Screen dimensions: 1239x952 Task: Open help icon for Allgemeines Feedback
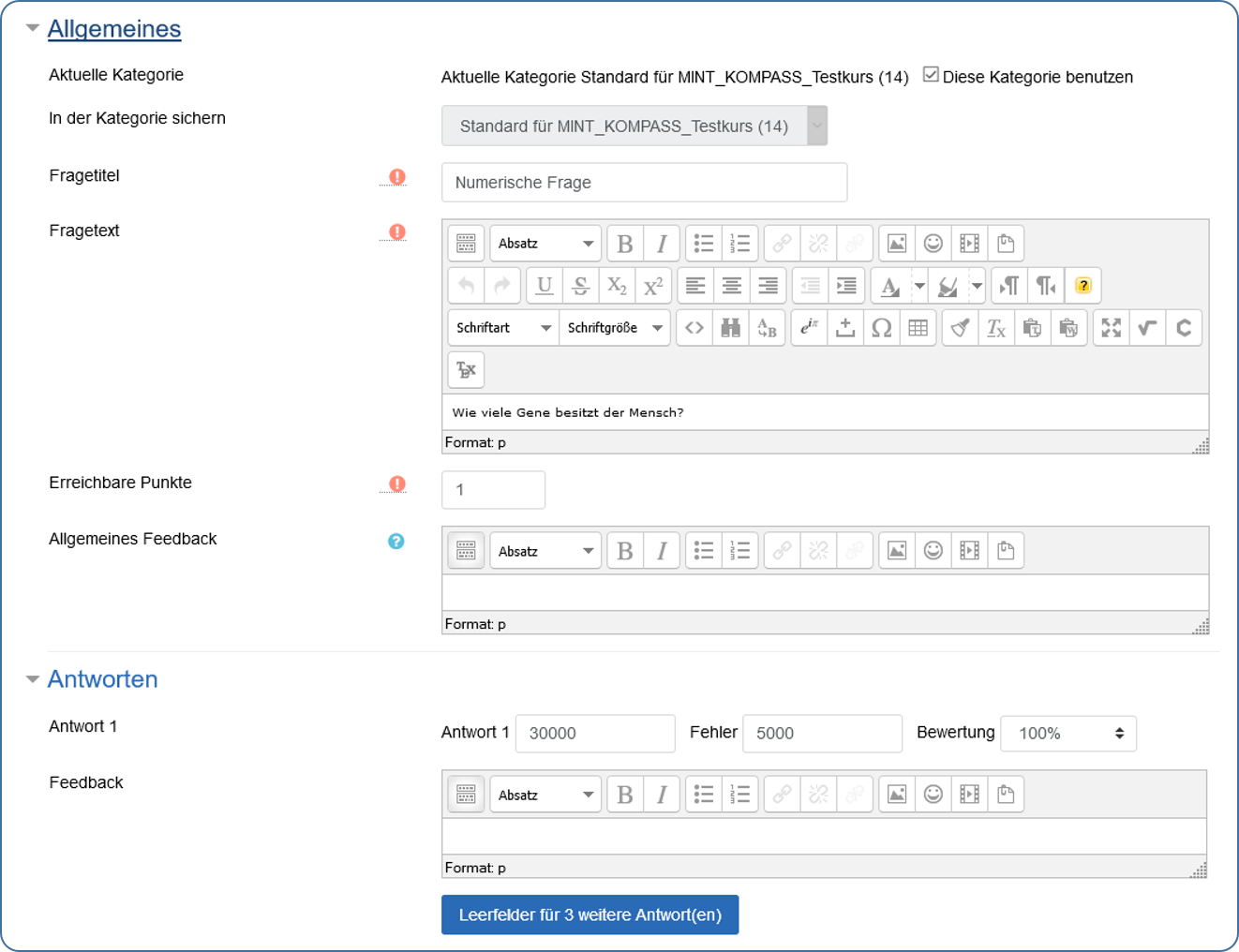click(x=396, y=541)
